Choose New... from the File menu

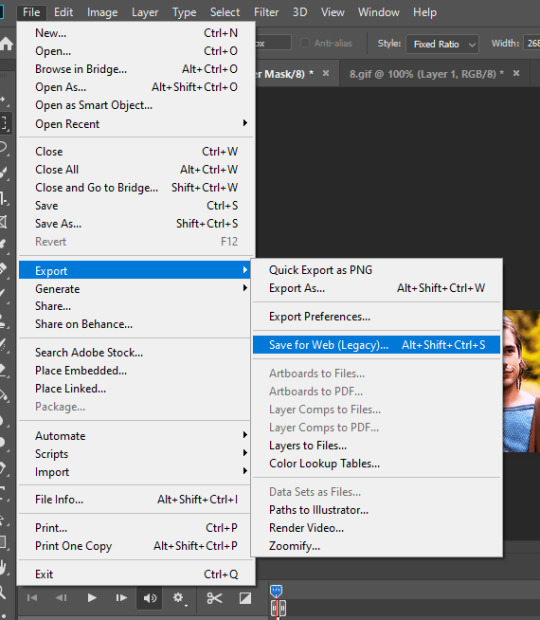[136, 33]
